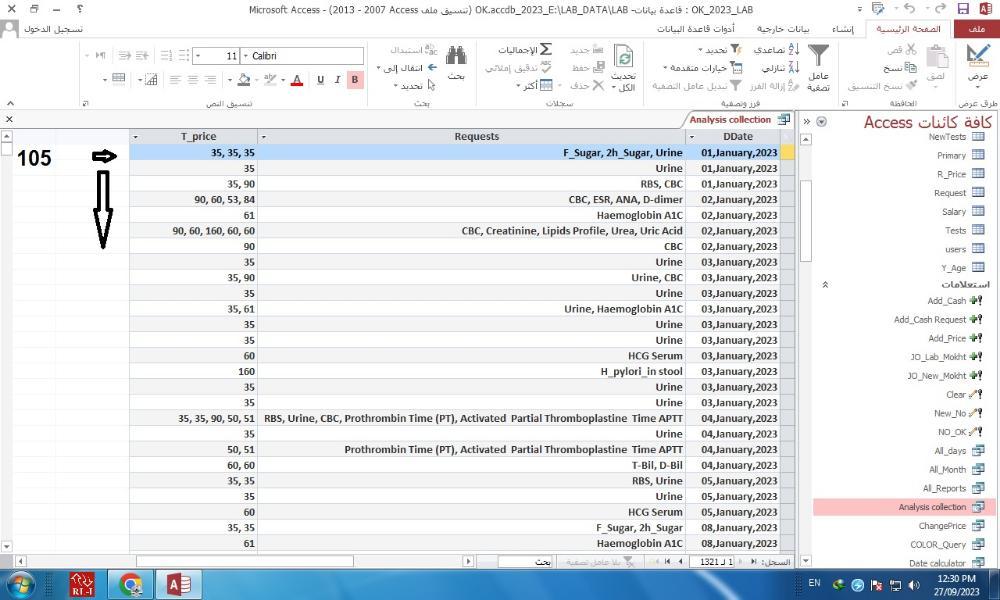Open Access from the Windows taskbar
Viewport: 1000px width, 600px height.
pos(179,585)
